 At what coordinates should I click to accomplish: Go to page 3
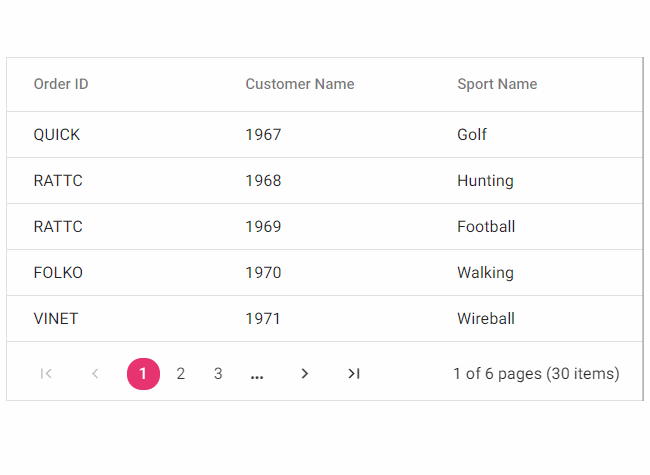click(x=218, y=374)
